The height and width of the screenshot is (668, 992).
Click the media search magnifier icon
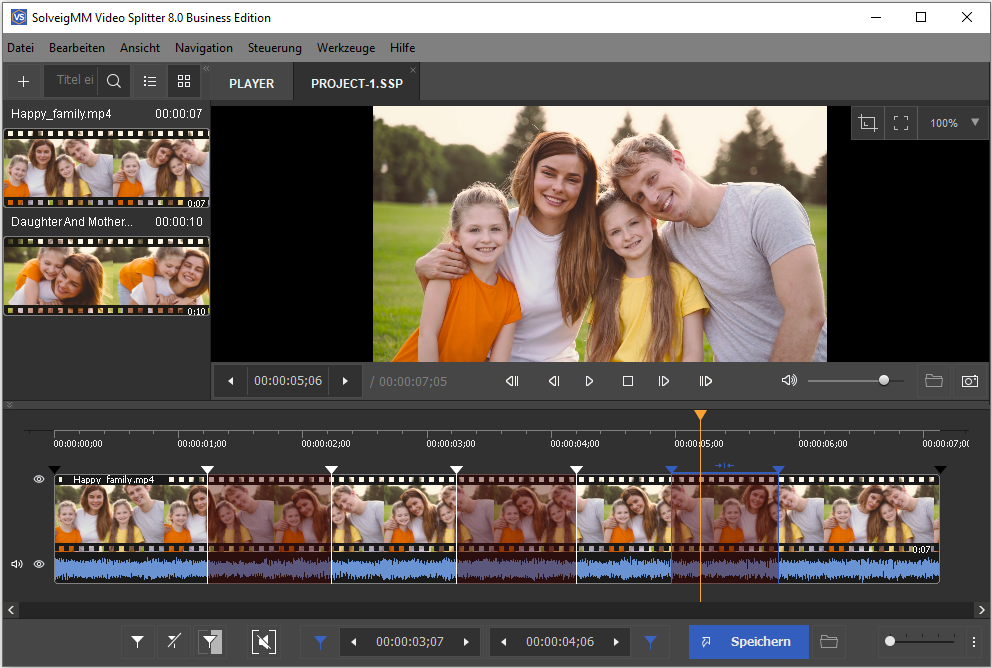[x=114, y=81]
